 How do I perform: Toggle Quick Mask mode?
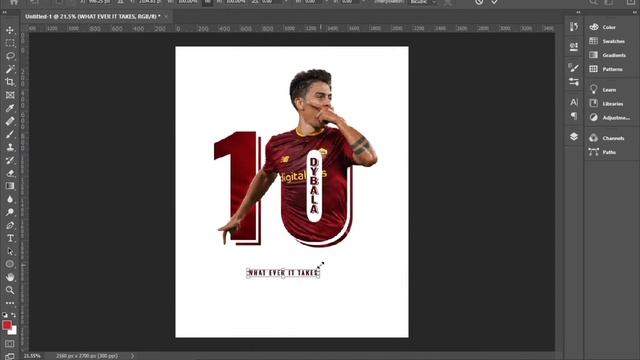pyautogui.click(x=10, y=344)
